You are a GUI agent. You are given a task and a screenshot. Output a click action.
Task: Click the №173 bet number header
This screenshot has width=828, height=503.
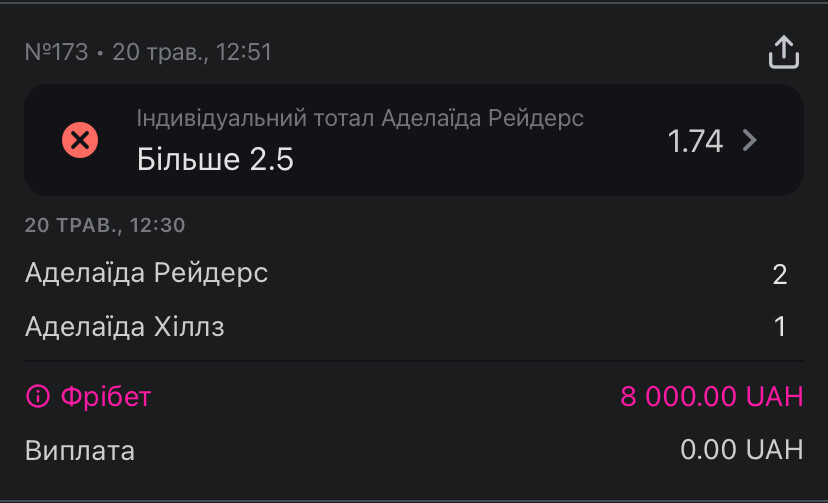click(57, 52)
